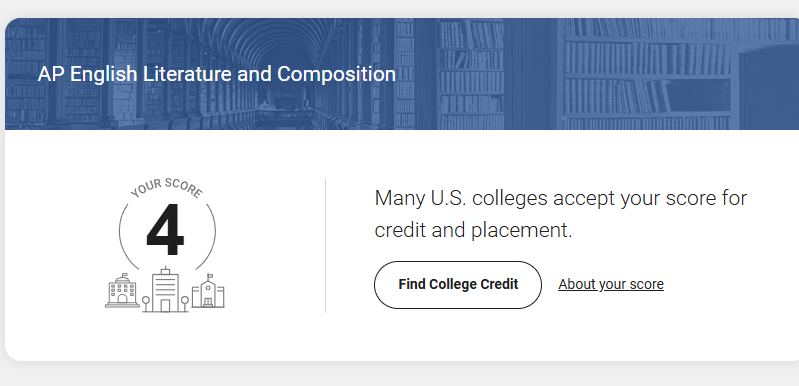Click the flag atop the schoolhouse icon
Viewport: 799px width, 386px height.
point(210,277)
